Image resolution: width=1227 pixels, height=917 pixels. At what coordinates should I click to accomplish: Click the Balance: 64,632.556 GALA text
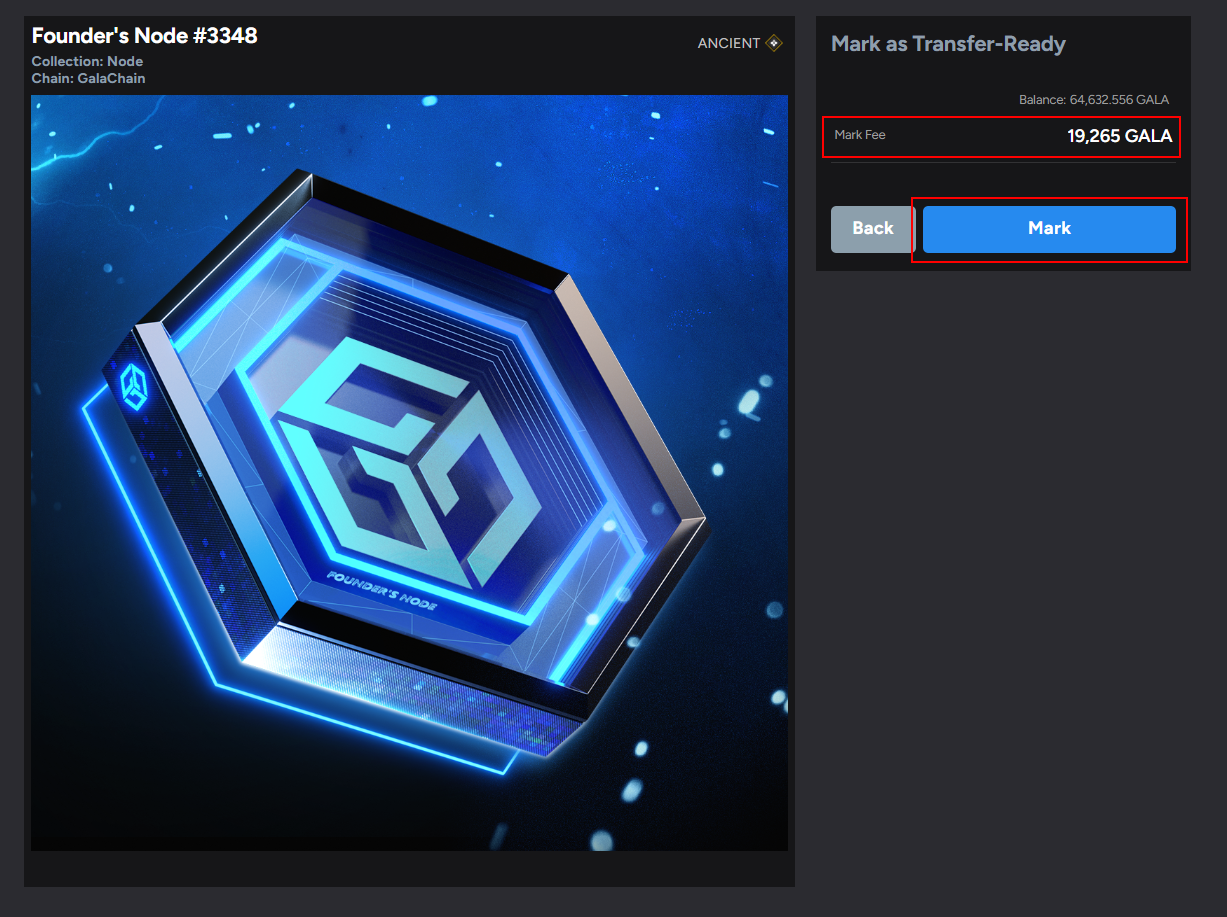click(x=1094, y=100)
